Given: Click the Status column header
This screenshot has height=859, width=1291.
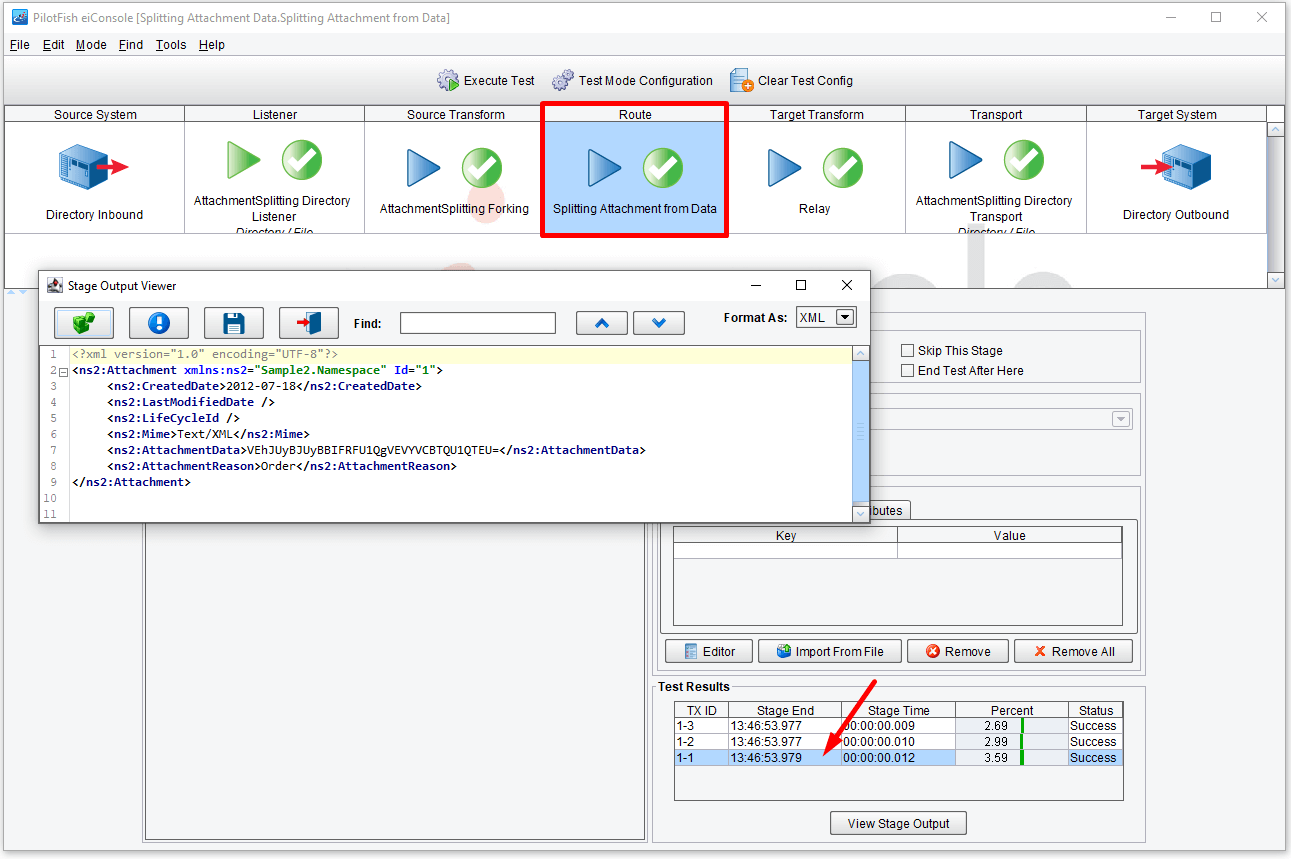Looking at the screenshot, I should click(1096, 711).
